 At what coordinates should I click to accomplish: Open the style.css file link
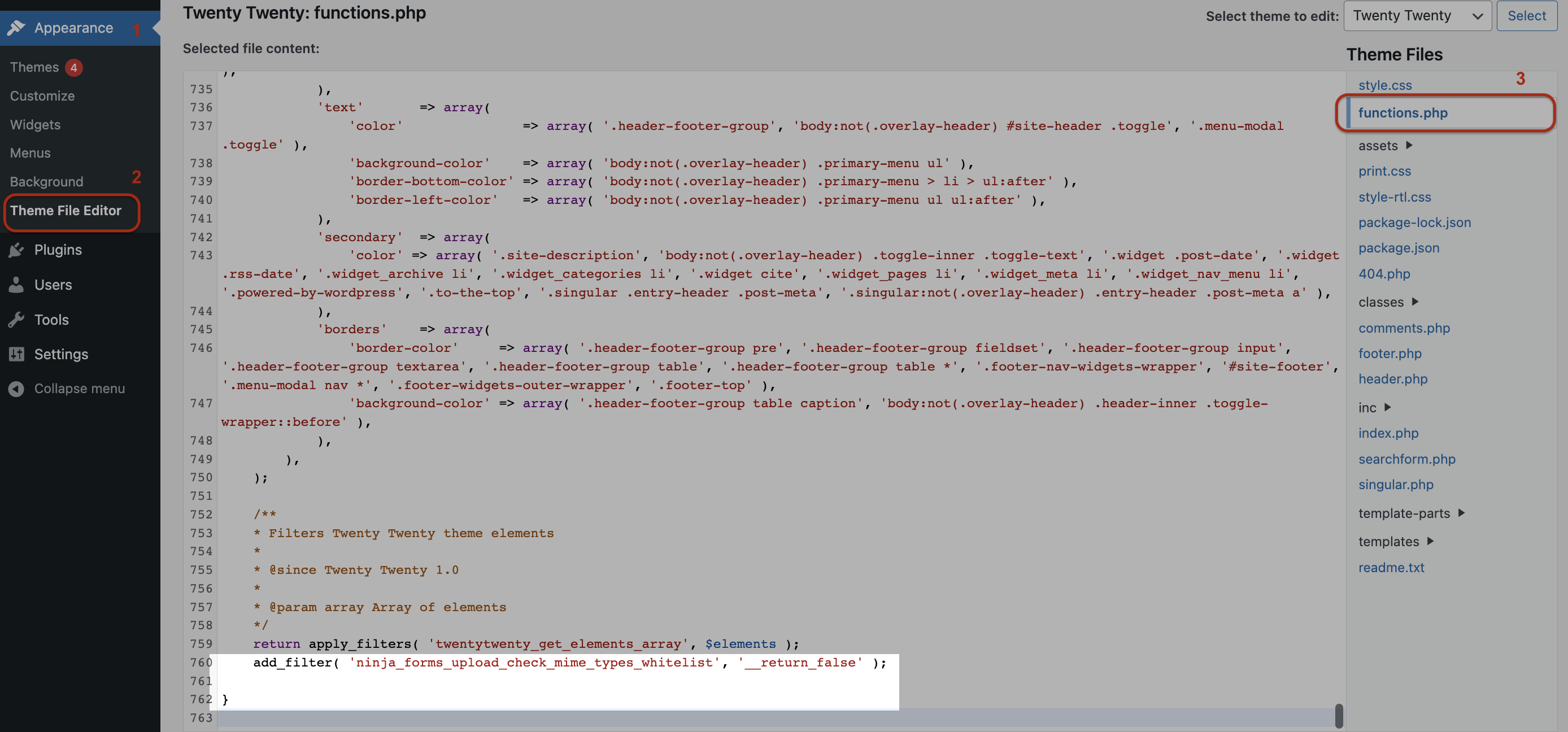1385,85
